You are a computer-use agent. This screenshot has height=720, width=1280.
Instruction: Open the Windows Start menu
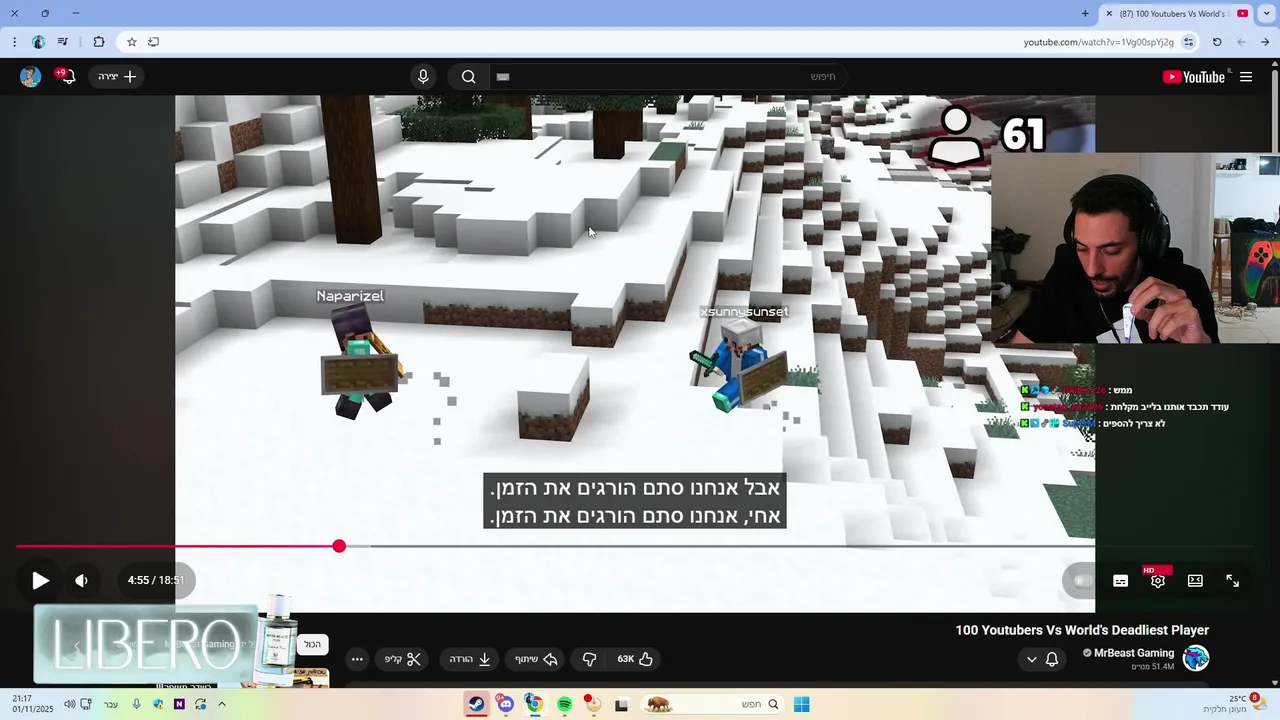click(x=801, y=704)
